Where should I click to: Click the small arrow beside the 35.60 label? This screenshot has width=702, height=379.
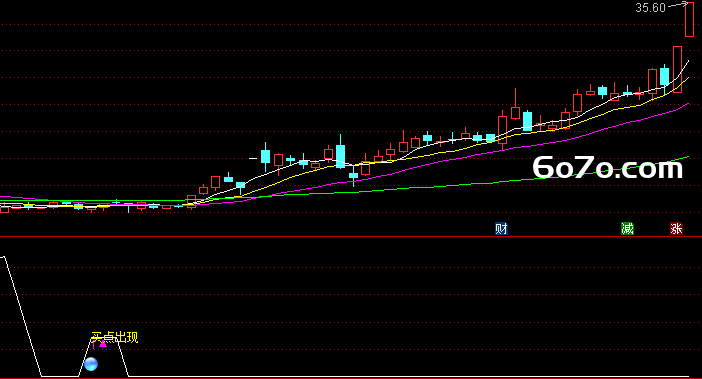pyautogui.click(x=679, y=5)
